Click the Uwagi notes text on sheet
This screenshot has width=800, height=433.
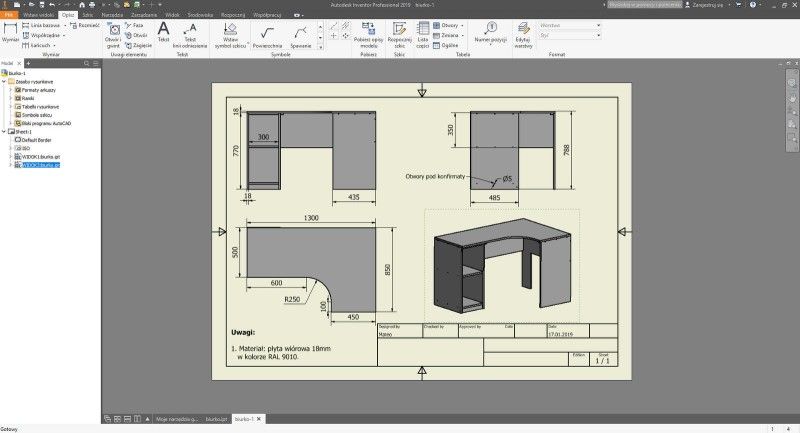pos(243,332)
